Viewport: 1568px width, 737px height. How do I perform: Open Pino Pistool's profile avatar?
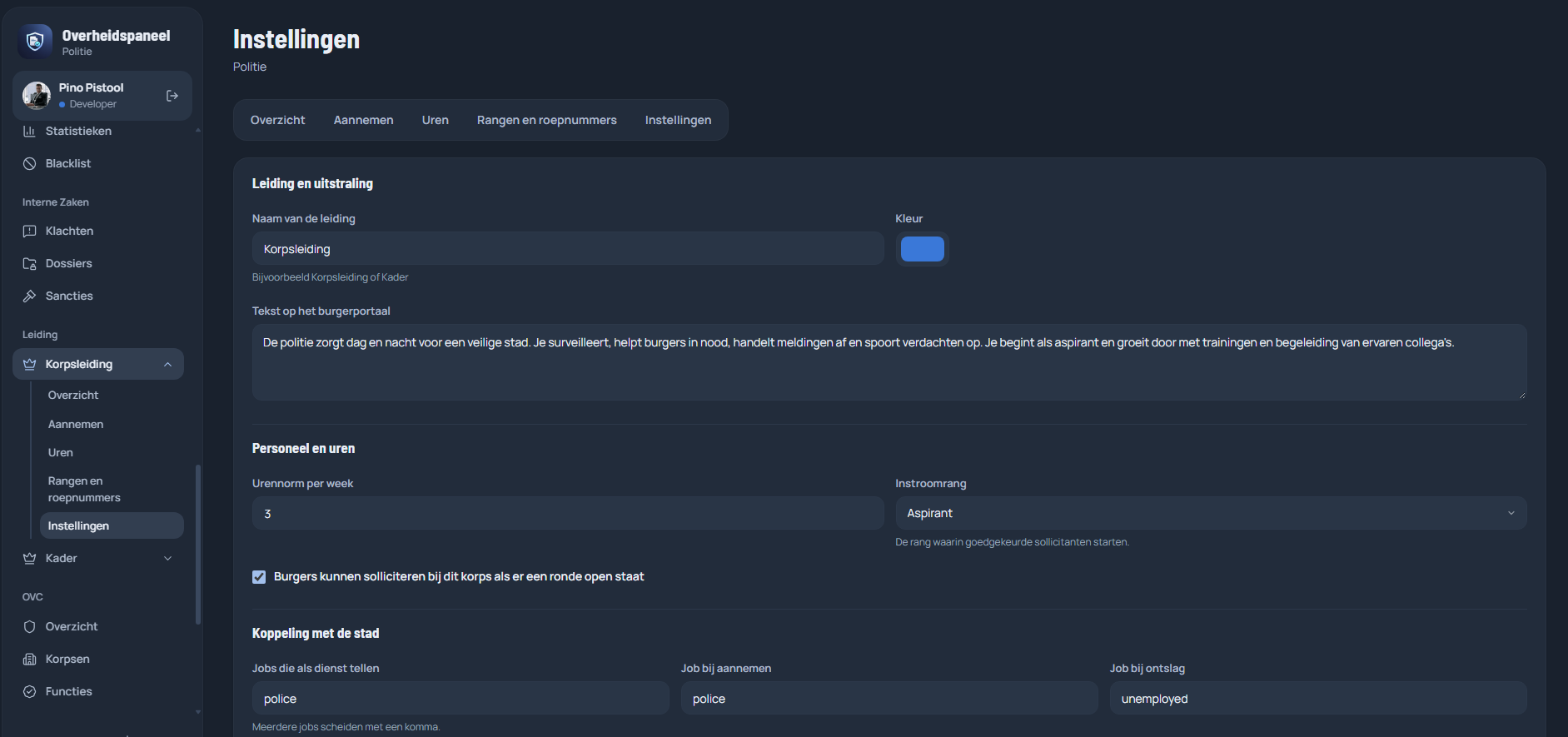[x=37, y=96]
